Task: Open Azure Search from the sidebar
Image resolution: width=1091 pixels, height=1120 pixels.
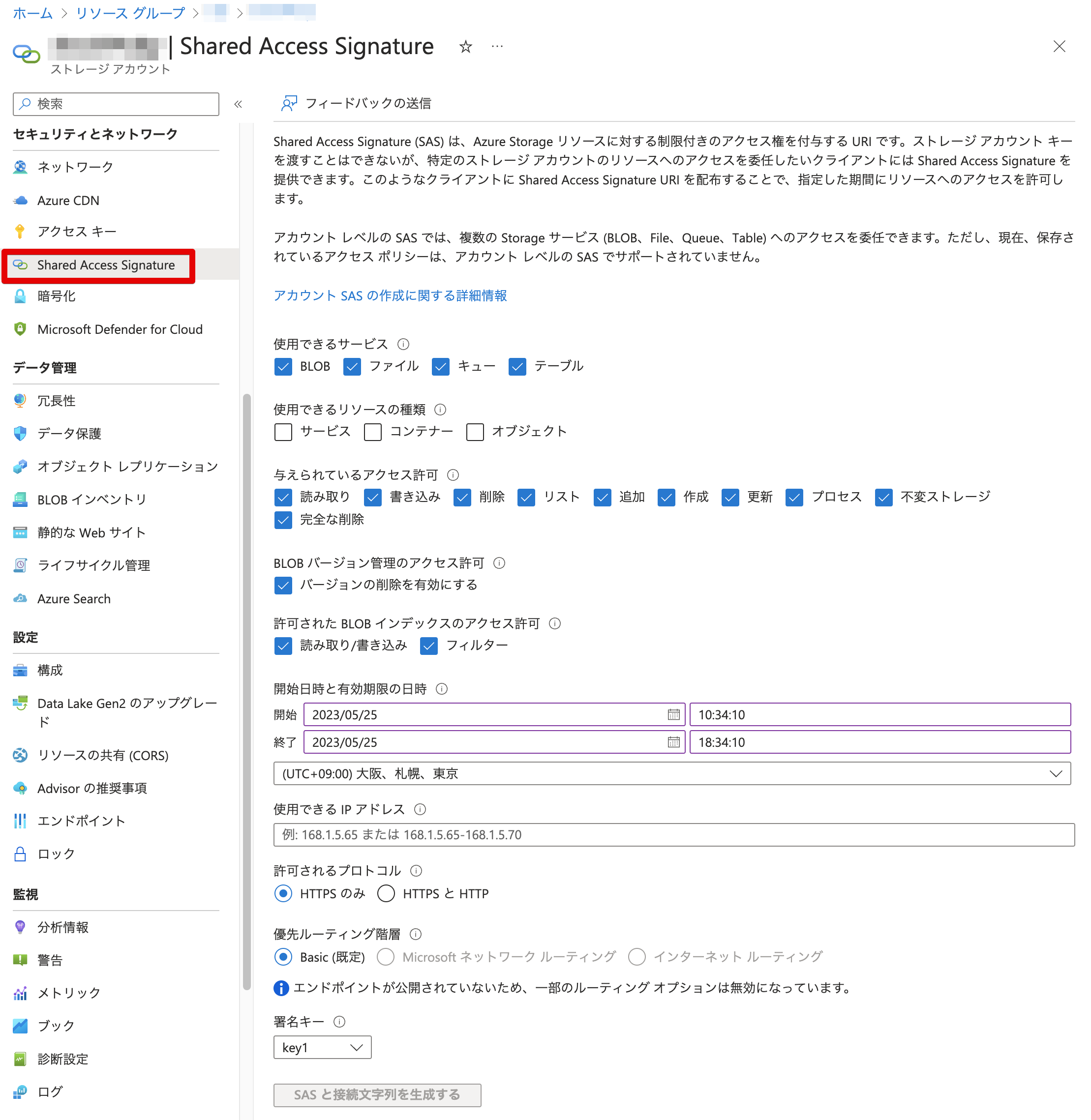Action: tap(74, 598)
